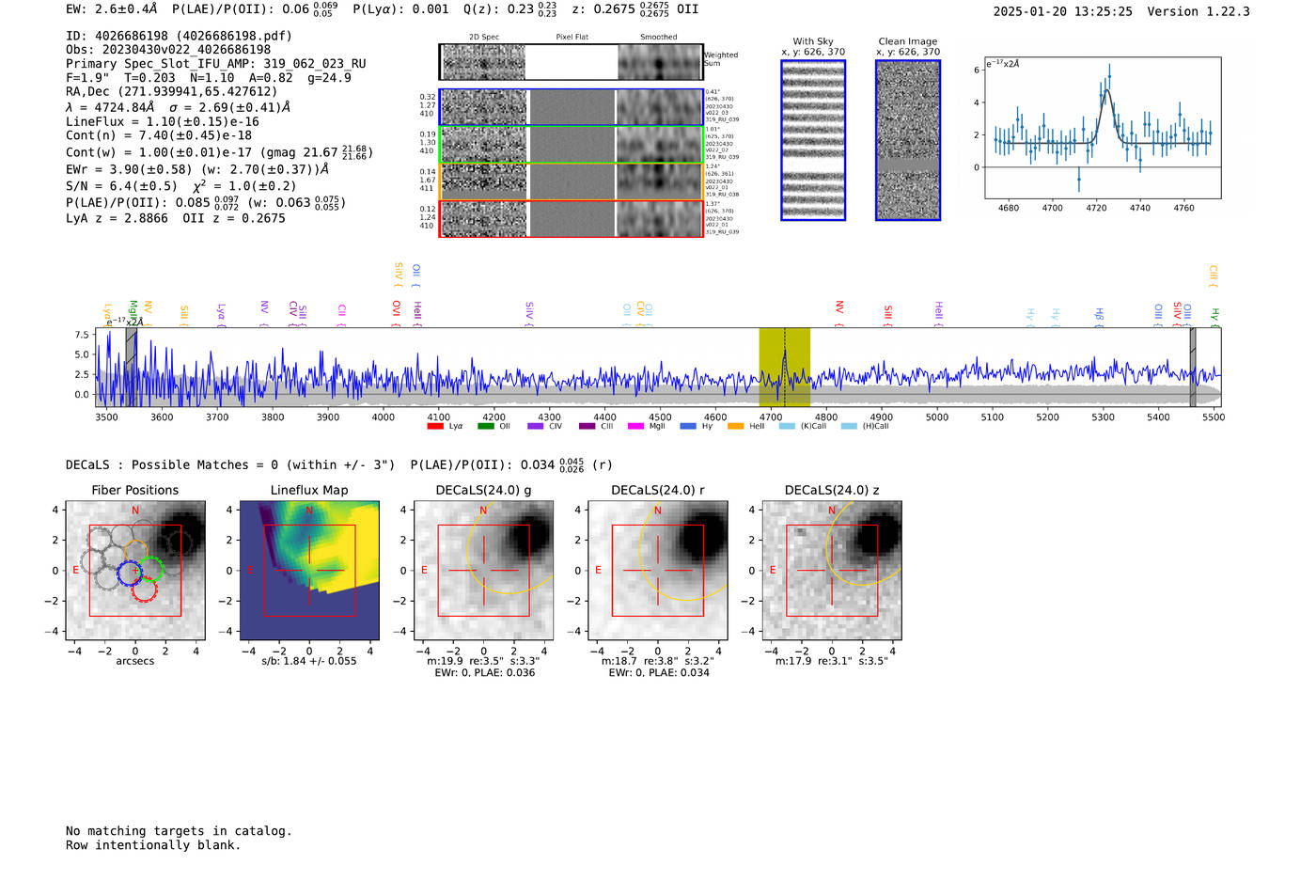Click the orange HeII legend swatch
This screenshot has width=1316, height=896.
(735, 427)
